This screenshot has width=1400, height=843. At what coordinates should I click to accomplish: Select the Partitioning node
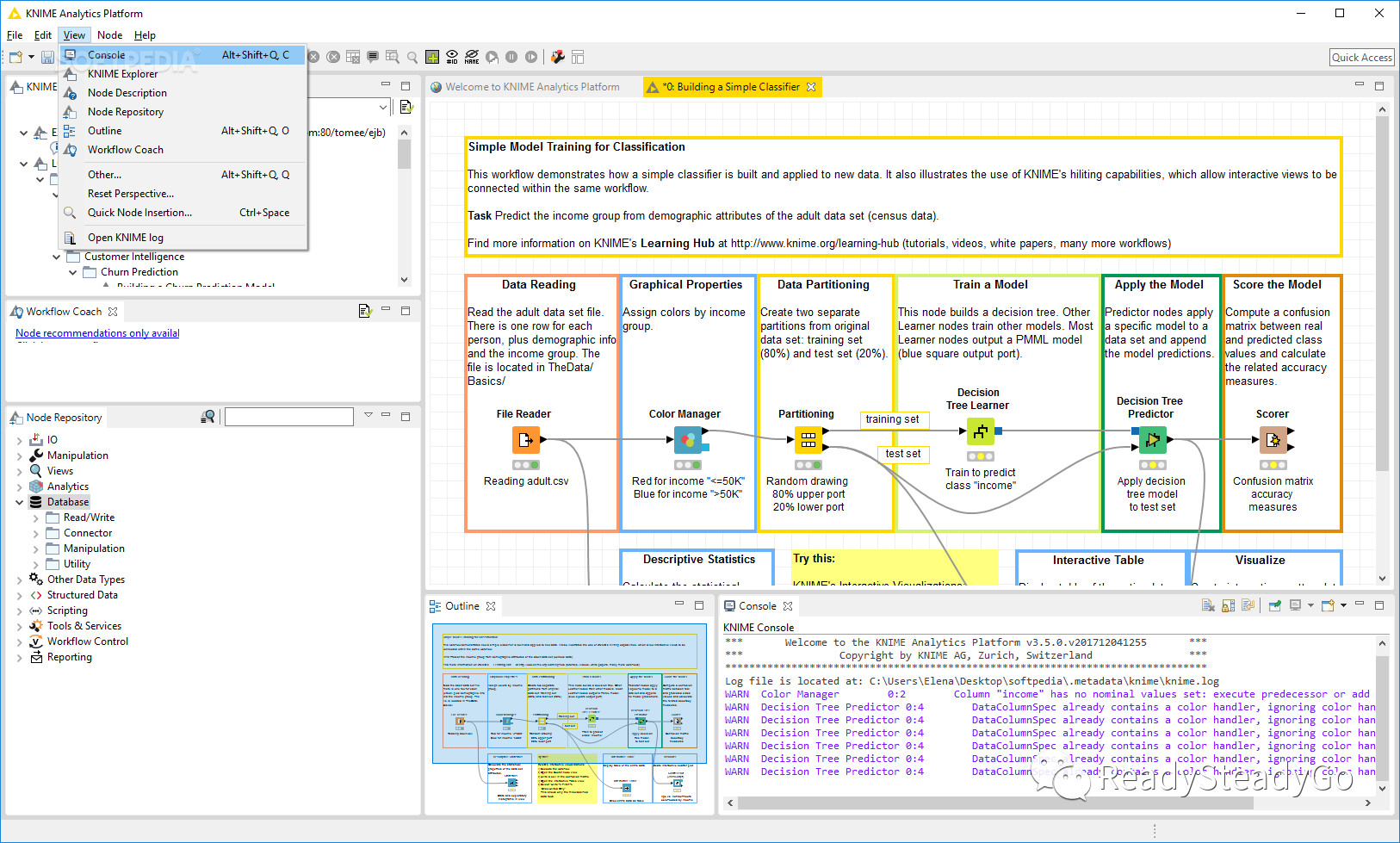[x=808, y=440]
